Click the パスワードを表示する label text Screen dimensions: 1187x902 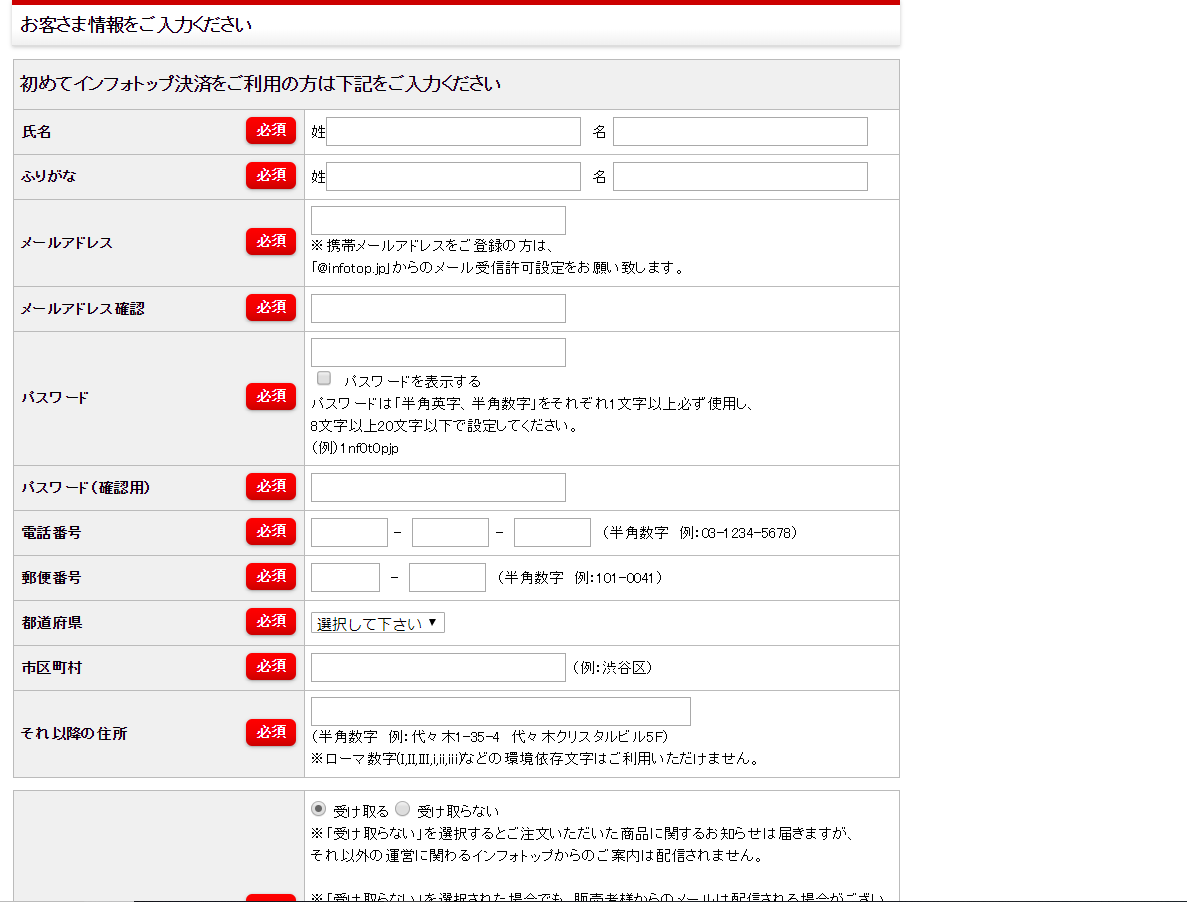[x=413, y=381]
